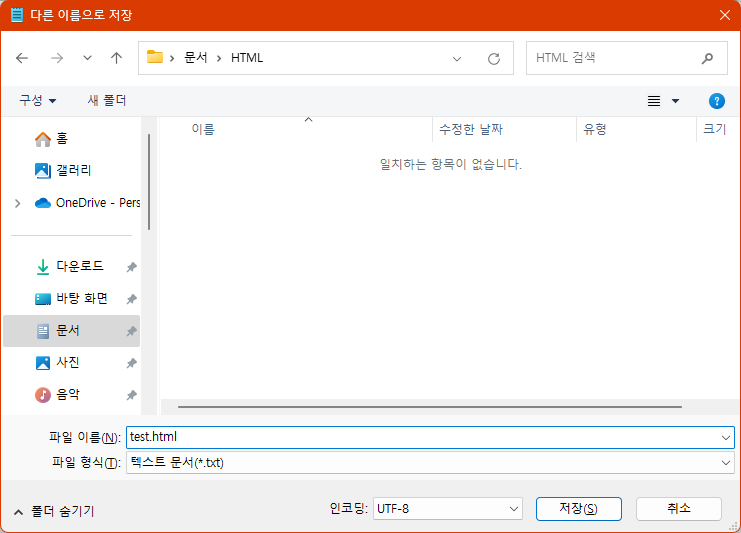Select 문서 in the address breadcrumb

coord(196,58)
